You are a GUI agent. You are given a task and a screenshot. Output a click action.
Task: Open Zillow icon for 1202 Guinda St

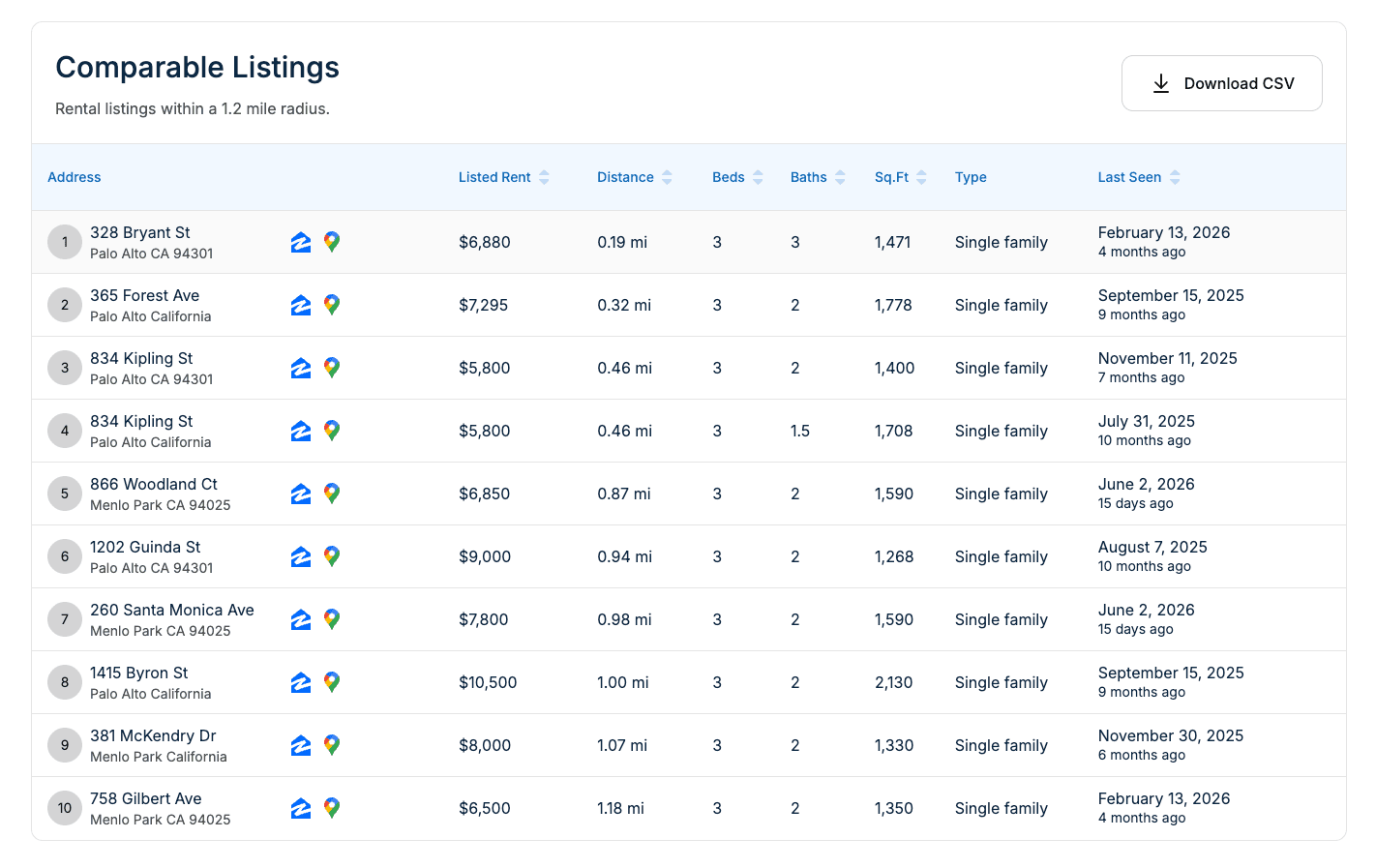click(301, 556)
